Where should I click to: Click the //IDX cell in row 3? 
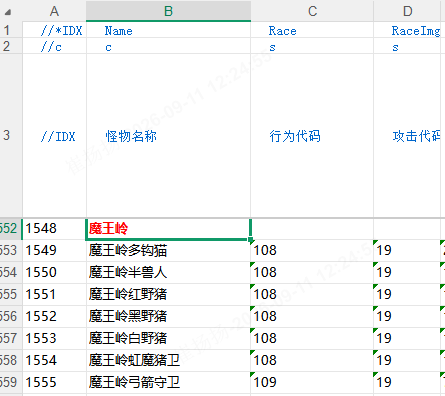(54, 136)
